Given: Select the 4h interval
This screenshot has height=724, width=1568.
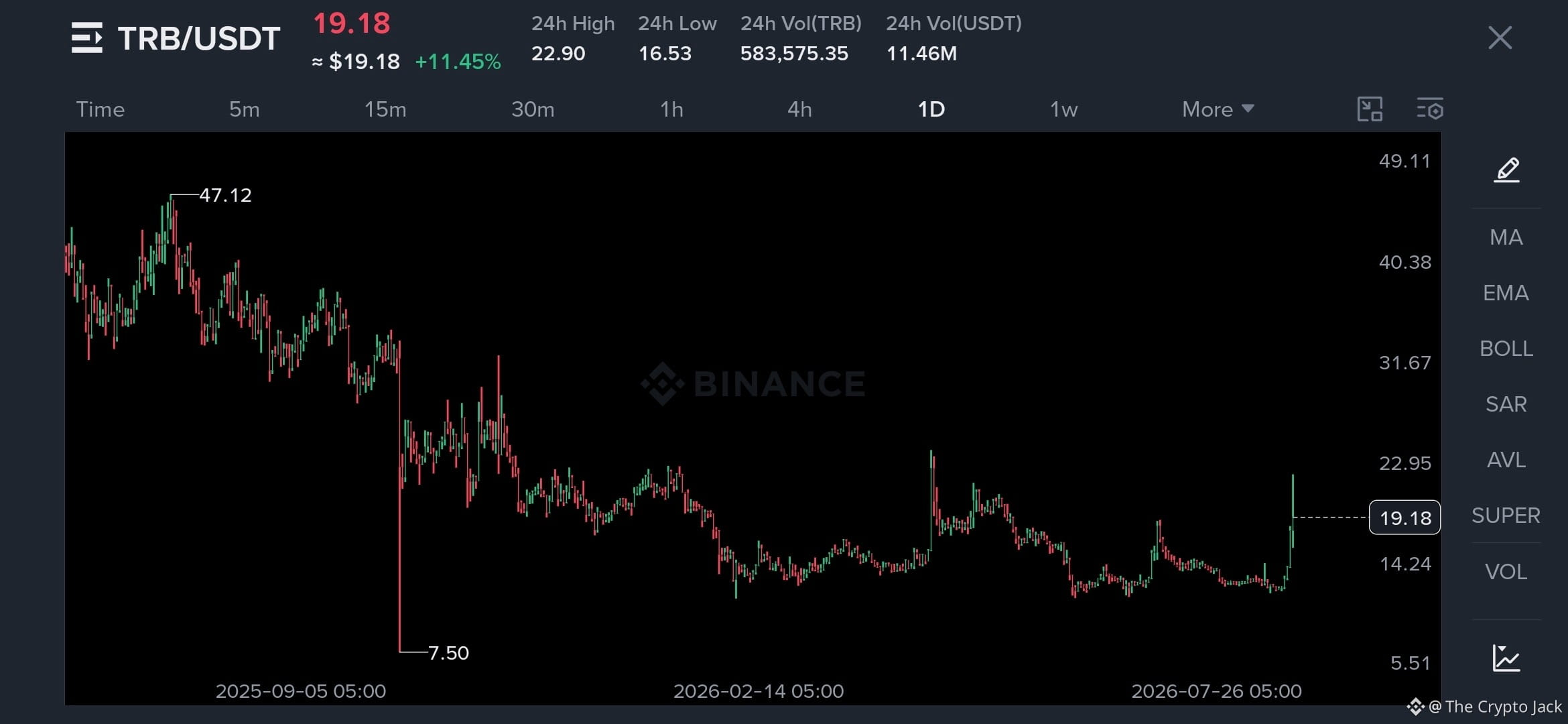Looking at the screenshot, I should coord(799,109).
